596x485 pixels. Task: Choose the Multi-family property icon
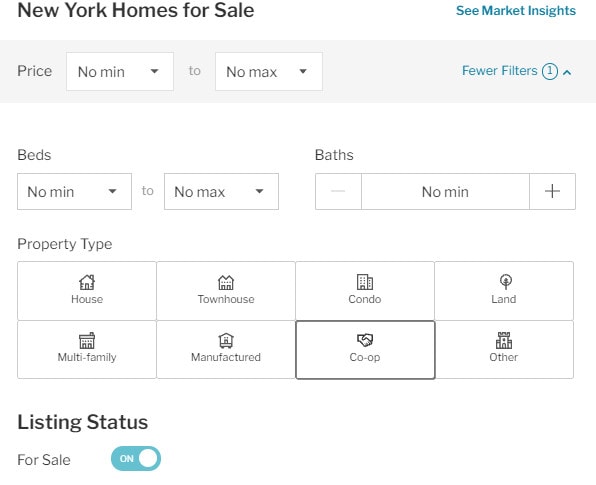tap(87, 341)
